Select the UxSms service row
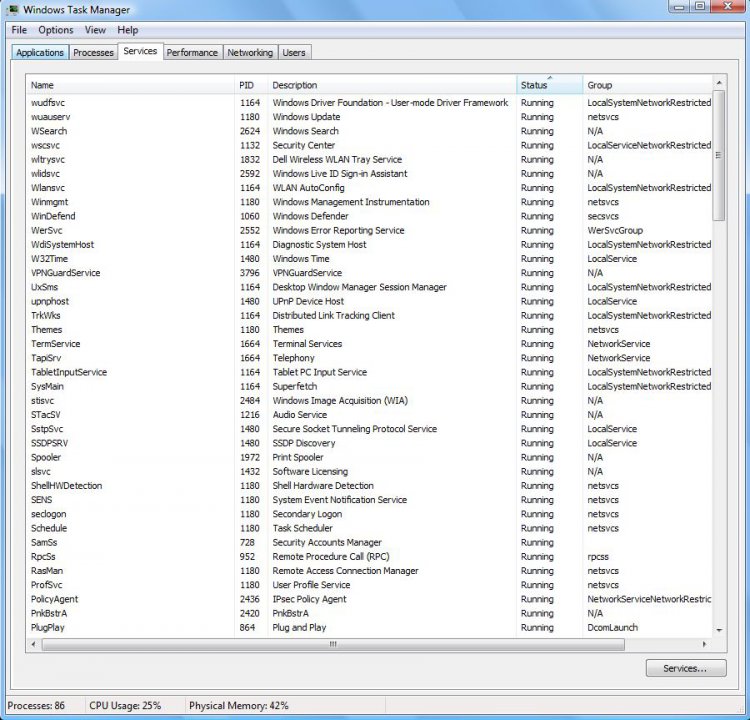 [369, 287]
